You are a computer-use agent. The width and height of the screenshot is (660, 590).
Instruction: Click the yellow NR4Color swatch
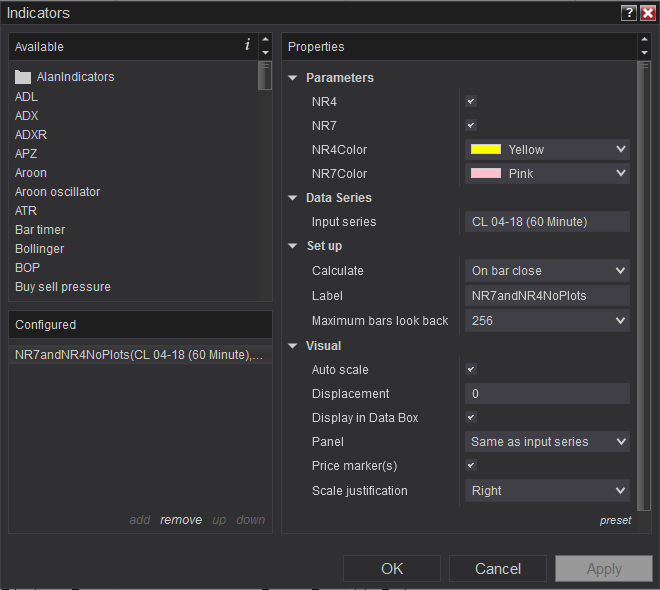click(486, 150)
